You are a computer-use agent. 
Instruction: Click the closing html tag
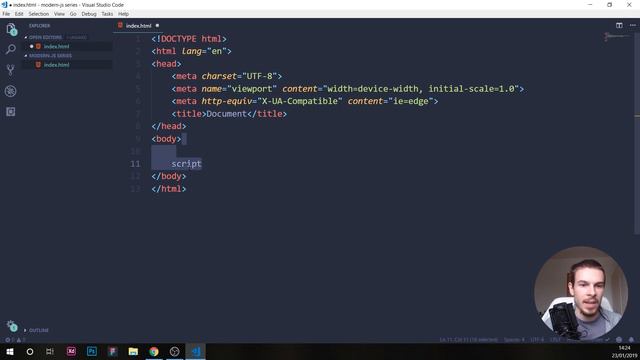(x=169, y=189)
